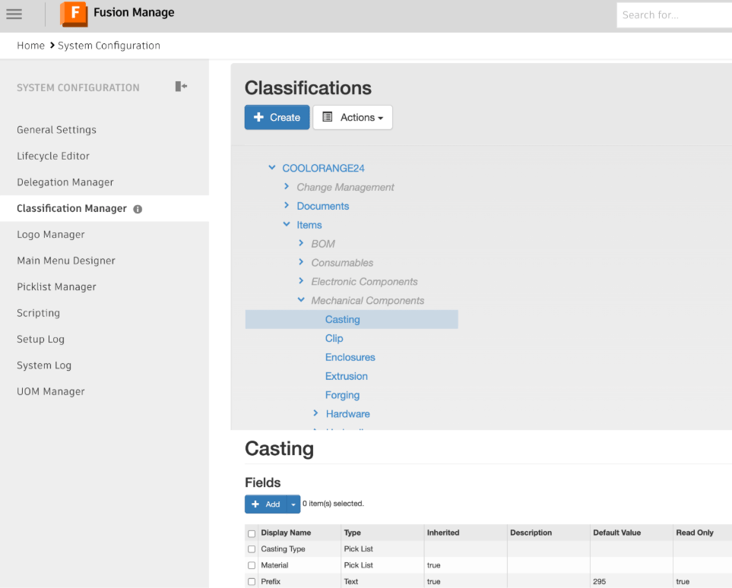Click the Prefix field name
The height and width of the screenshot is (588, 732).
pos(271,581)
